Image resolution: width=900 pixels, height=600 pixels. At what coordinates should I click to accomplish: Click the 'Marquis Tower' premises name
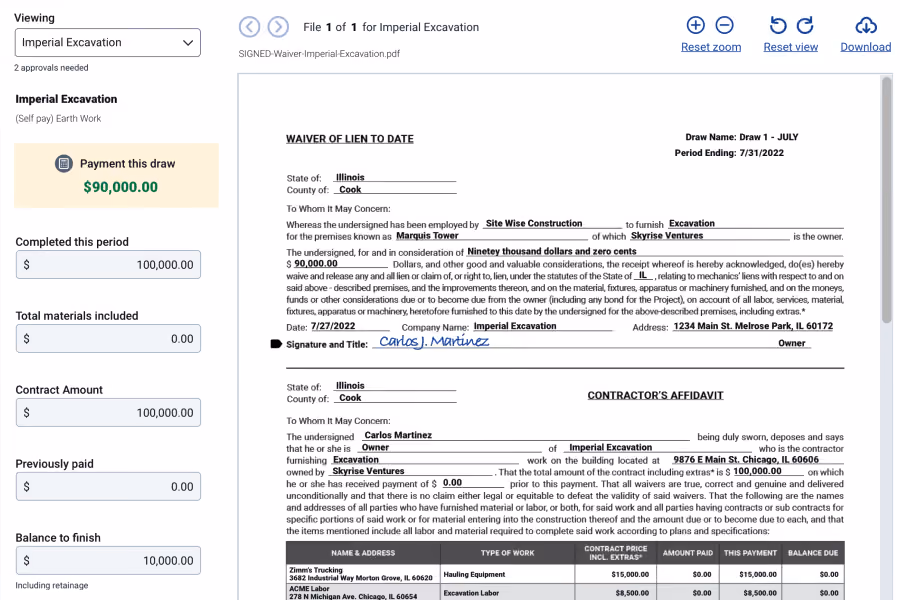click(x=427, y=235)
